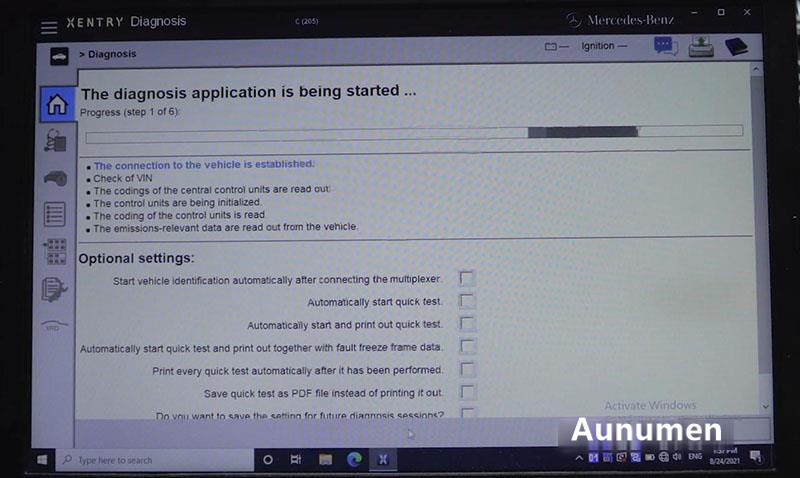Open the control unit grid sidebar icon
800x478 pixels.
pyautogui.click(x=55, y=251)
